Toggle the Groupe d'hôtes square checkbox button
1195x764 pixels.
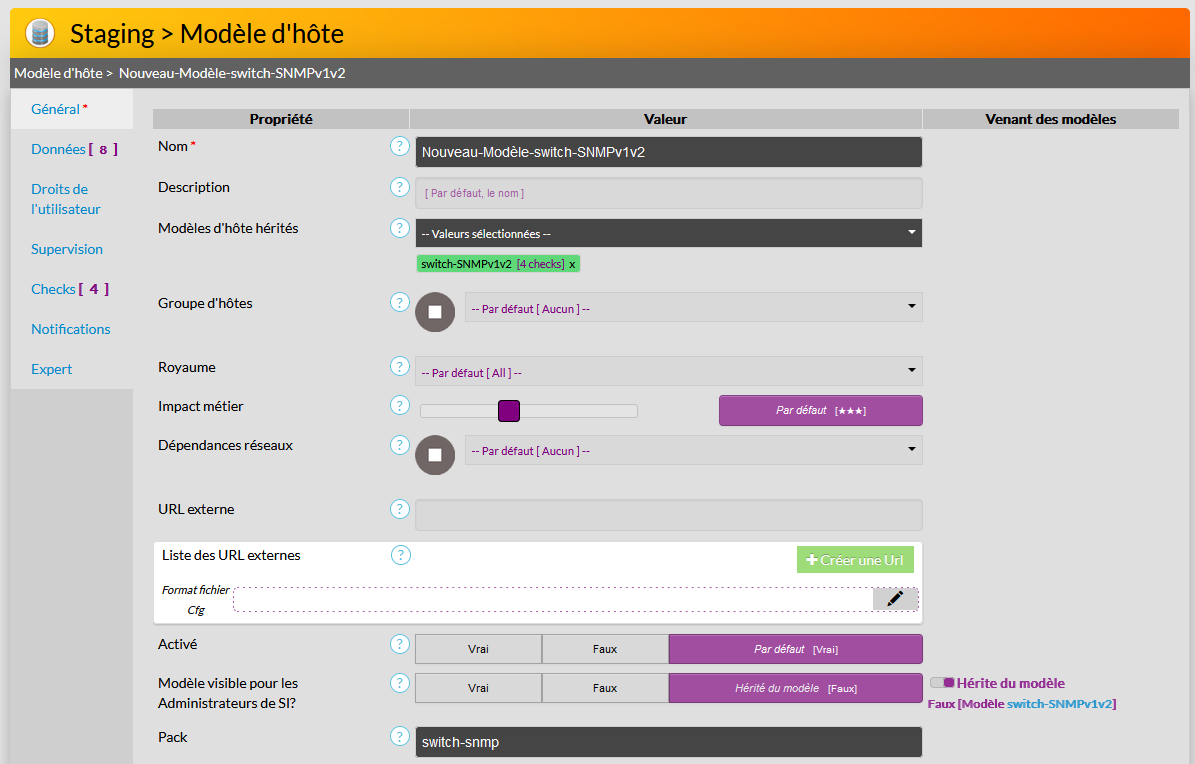point(435,311)
